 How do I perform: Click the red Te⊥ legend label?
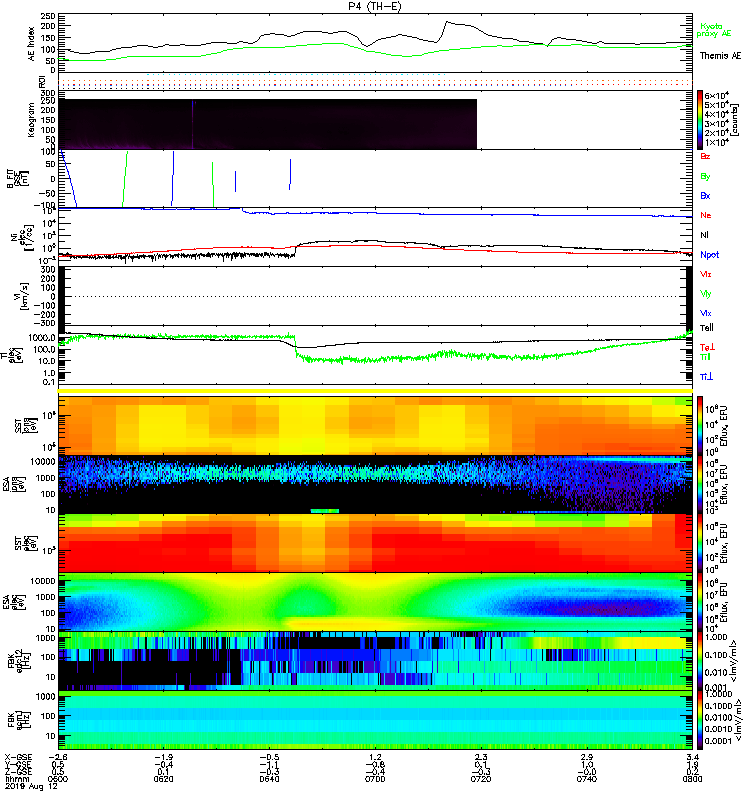[x=707, y=347]
